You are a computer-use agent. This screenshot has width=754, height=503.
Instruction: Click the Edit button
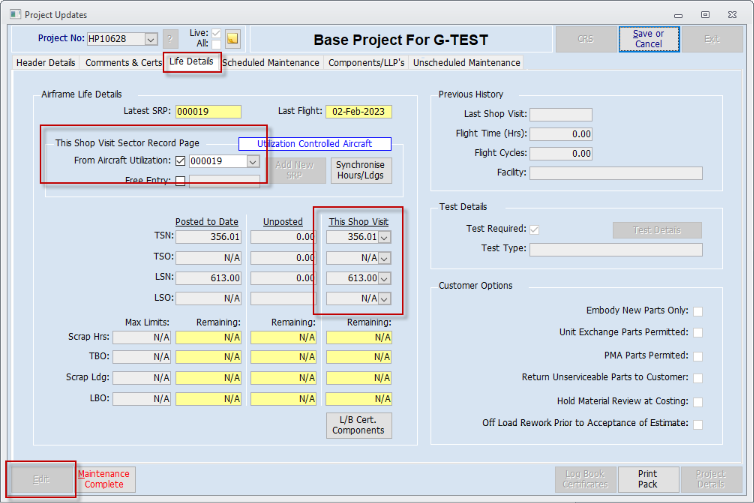[x=41, y=479]
